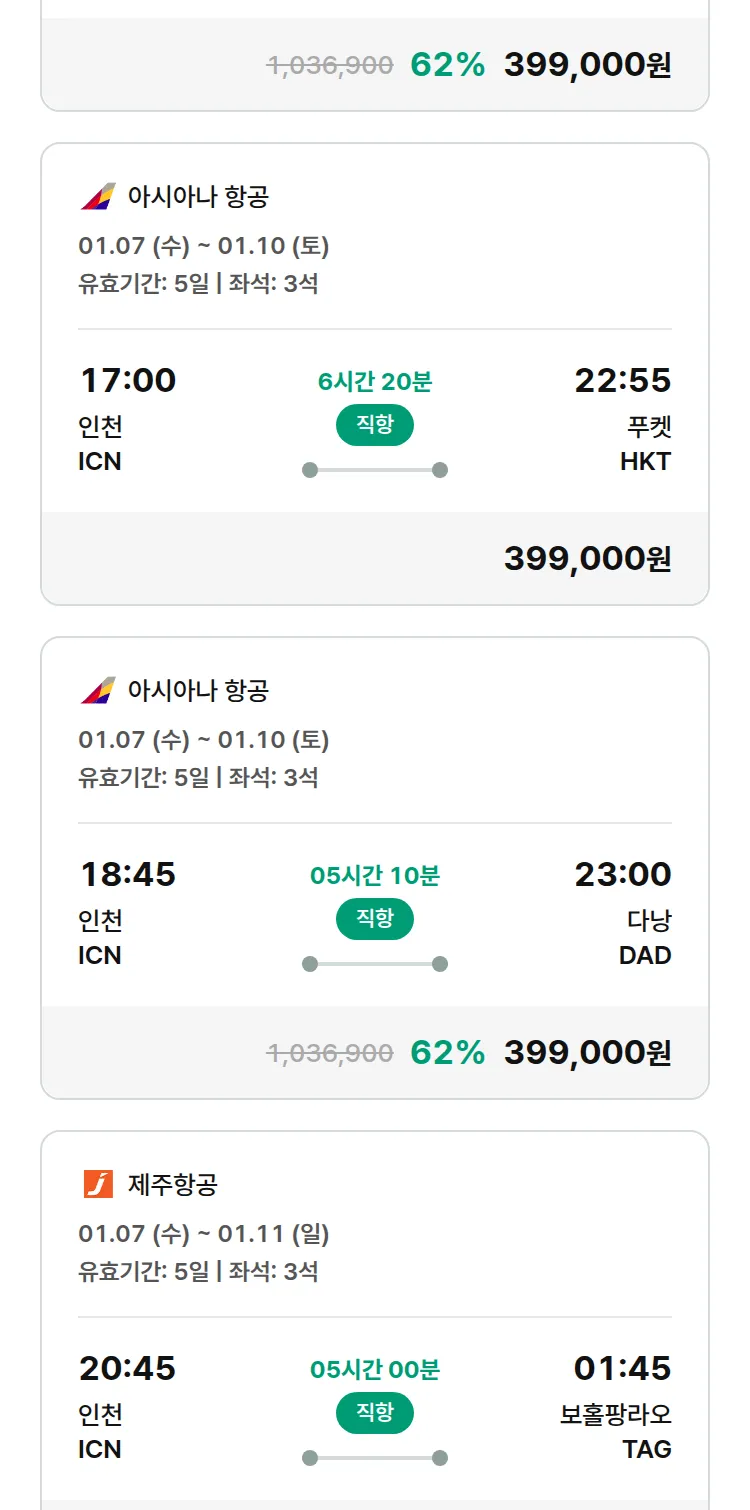Click the 01:45 Bohol Panglao arrival time
Viewport: 750px width, 1510px height.
coord(622,1368)
